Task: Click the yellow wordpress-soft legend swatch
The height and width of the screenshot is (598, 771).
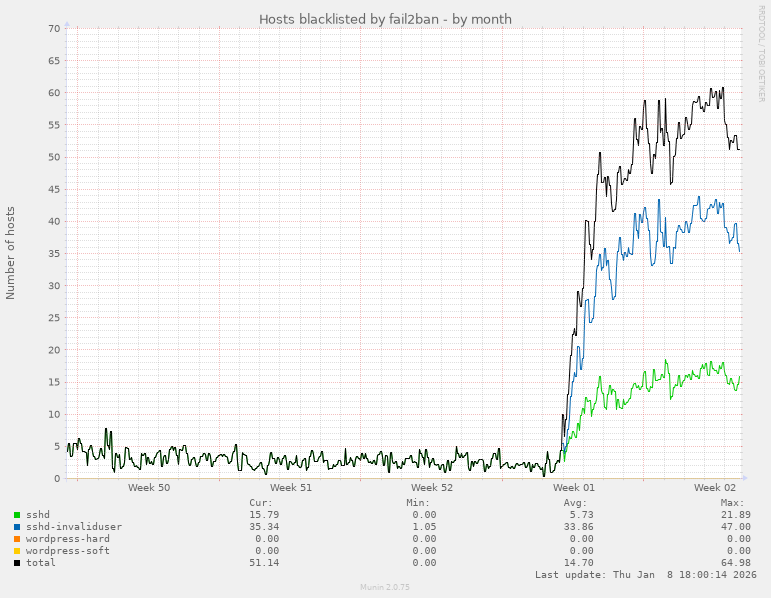Action: (17, 551)
